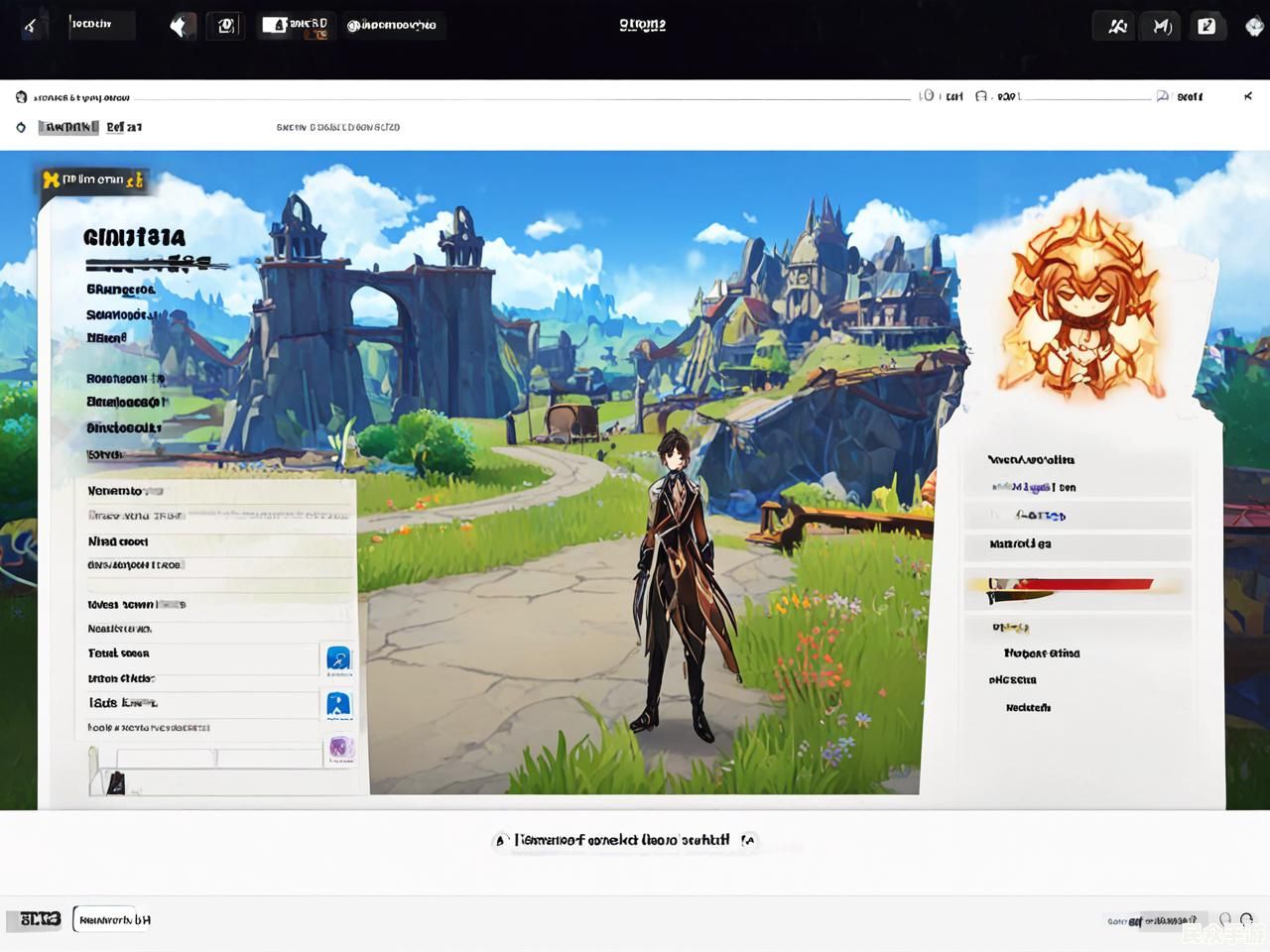This screenshot has width=1270, height=952.
Task: Click the second blue icon in the left panel
Action: tap(338, 705)
